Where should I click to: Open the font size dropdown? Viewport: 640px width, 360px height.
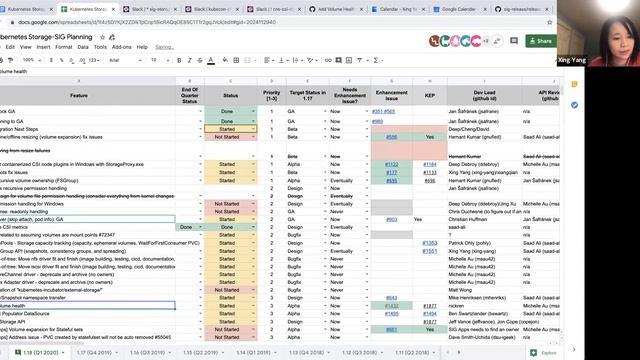click(160, 60)
